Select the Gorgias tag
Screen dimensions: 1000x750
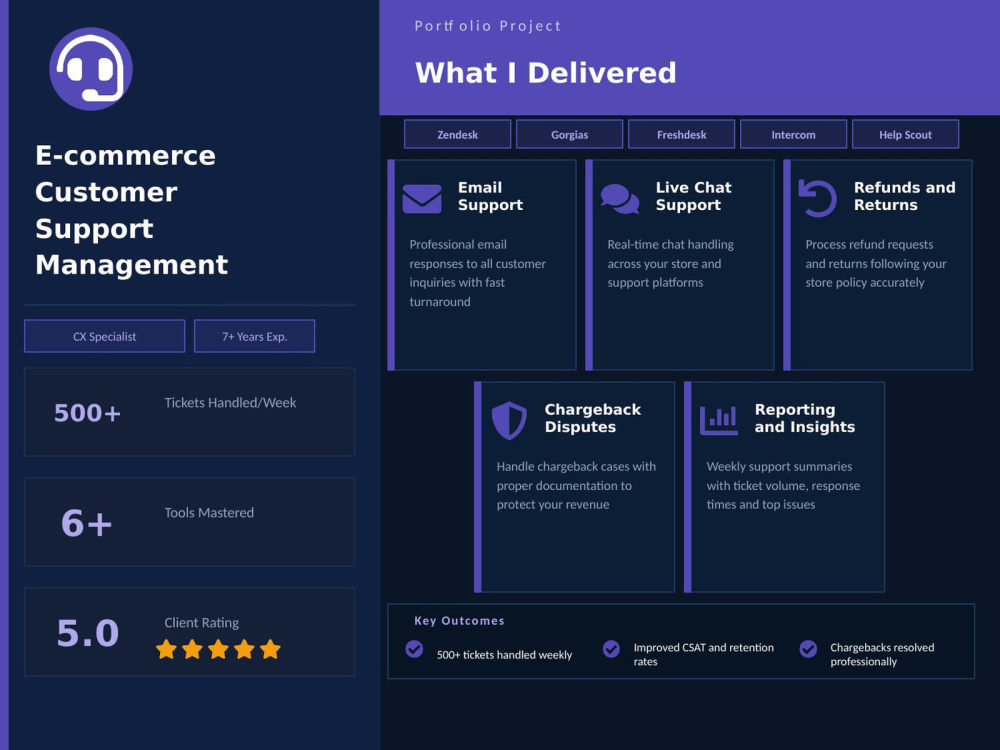[570, 135]
